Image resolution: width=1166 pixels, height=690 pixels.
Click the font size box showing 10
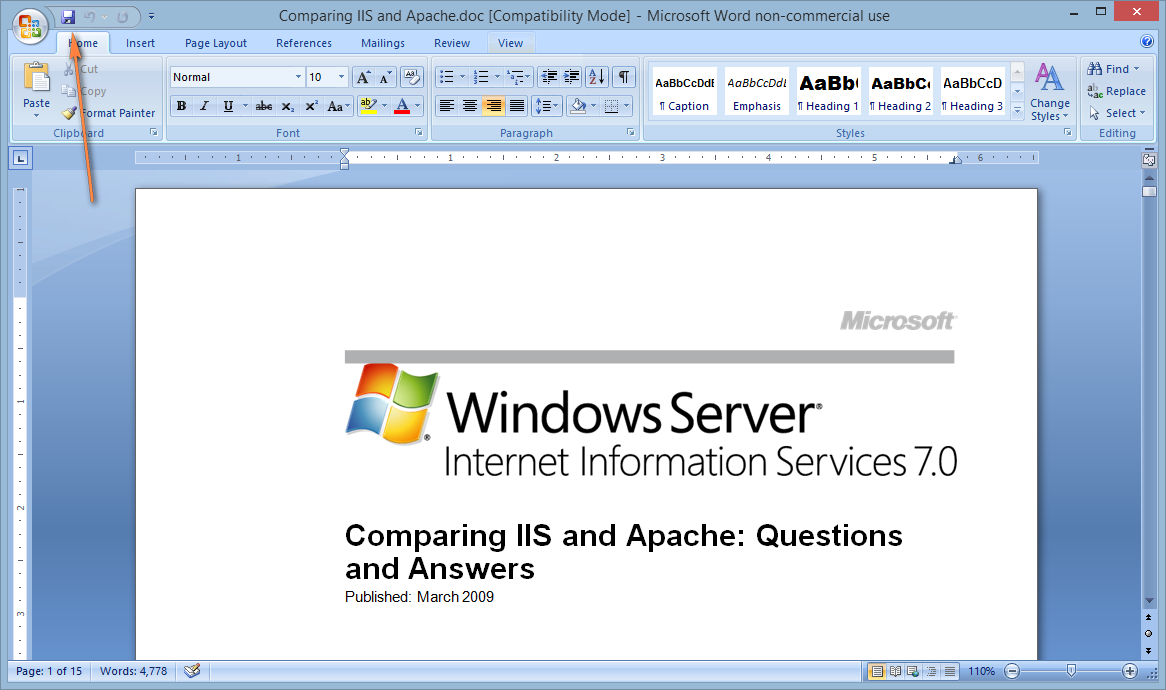(321, 77)
